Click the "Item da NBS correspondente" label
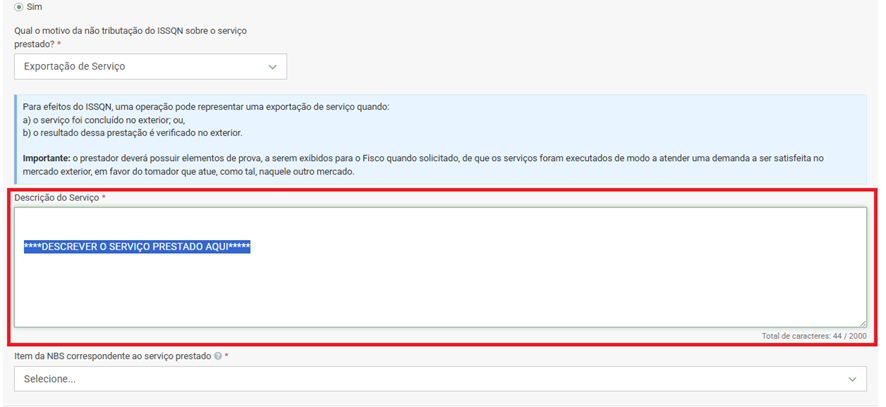This screenshot has width=886, height=407. [112, 356]
